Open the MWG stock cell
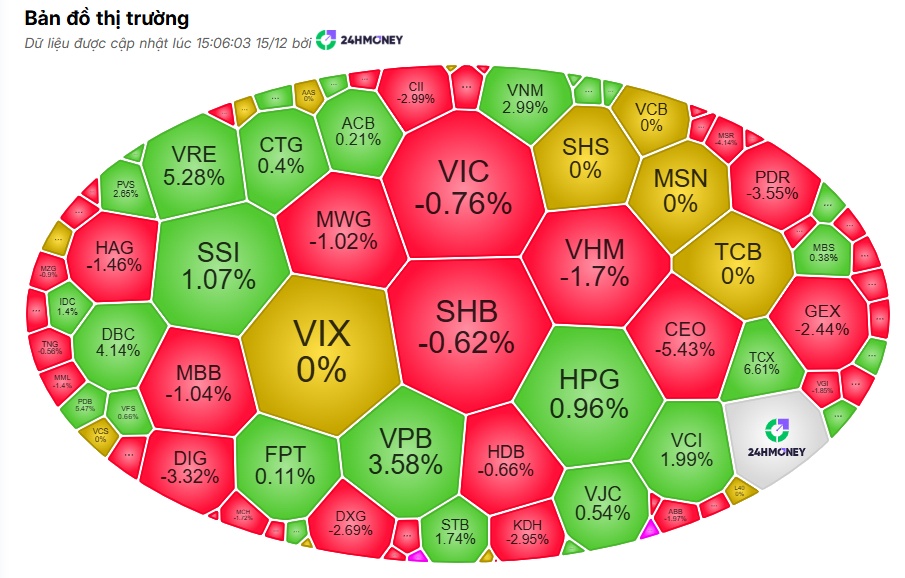This screenshot has height=578, width=905. (x=342, y=230)
